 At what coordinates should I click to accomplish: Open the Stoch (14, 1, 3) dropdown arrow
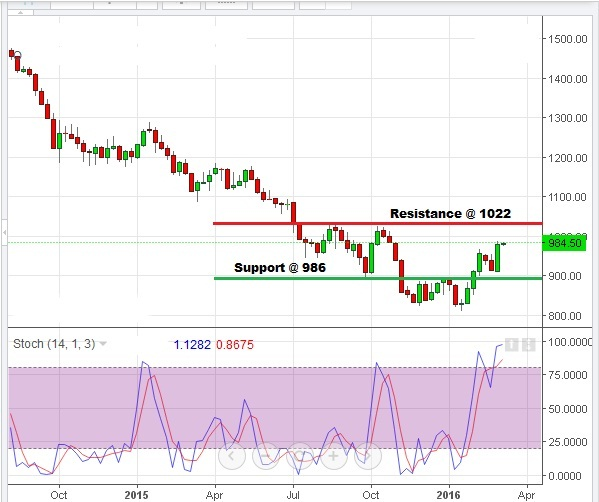click(103, 344)
